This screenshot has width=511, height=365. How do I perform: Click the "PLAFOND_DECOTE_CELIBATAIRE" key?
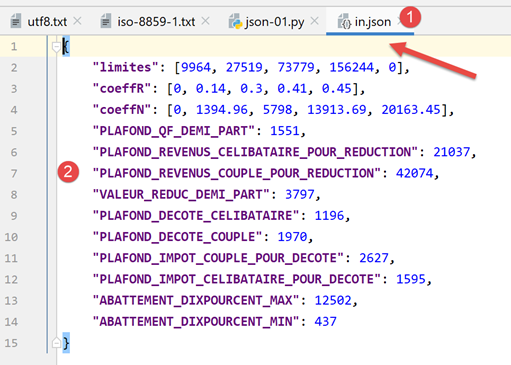(196, 216)
